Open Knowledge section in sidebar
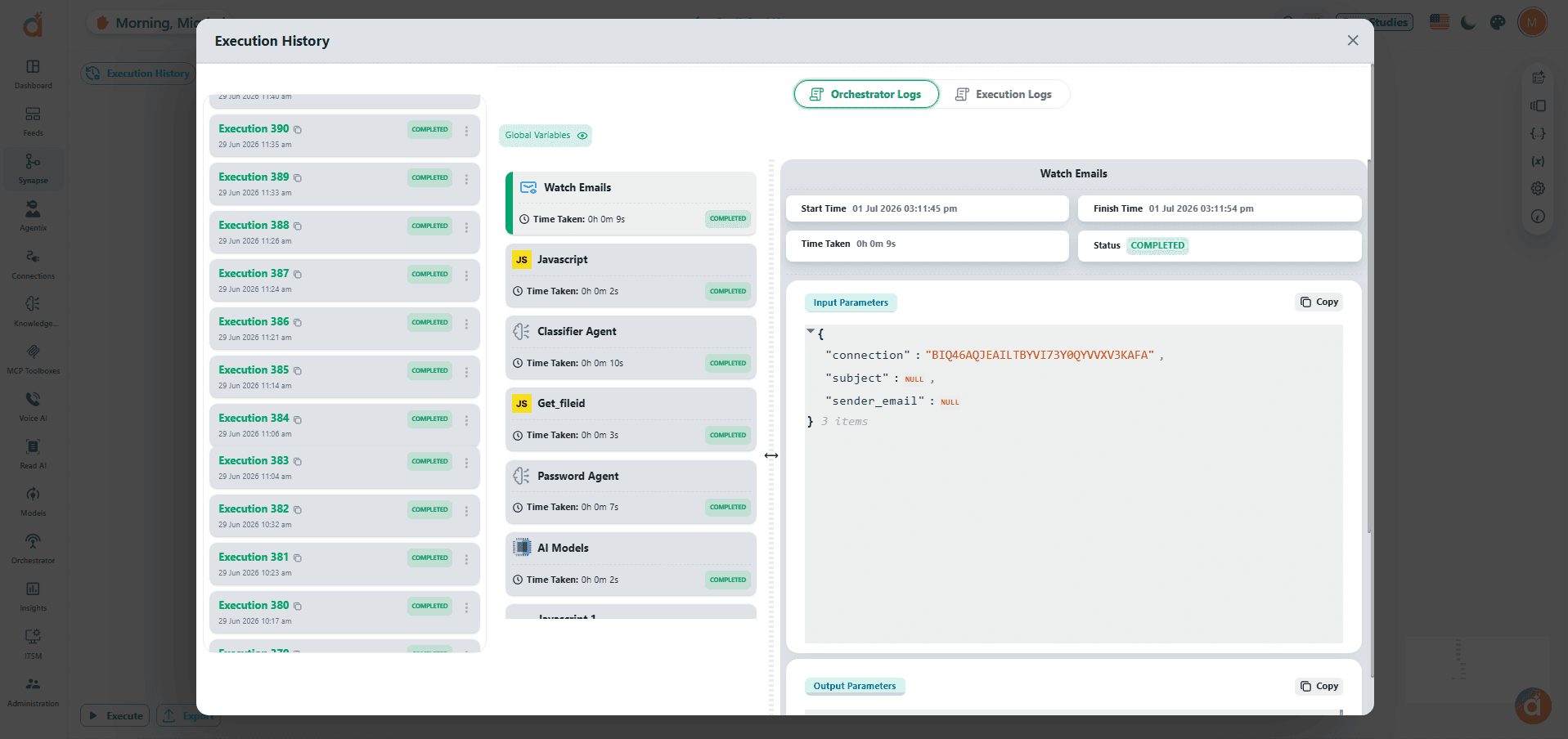Image resolution: width=1568 pixels, height=739 pixels. tap(33, 311)
